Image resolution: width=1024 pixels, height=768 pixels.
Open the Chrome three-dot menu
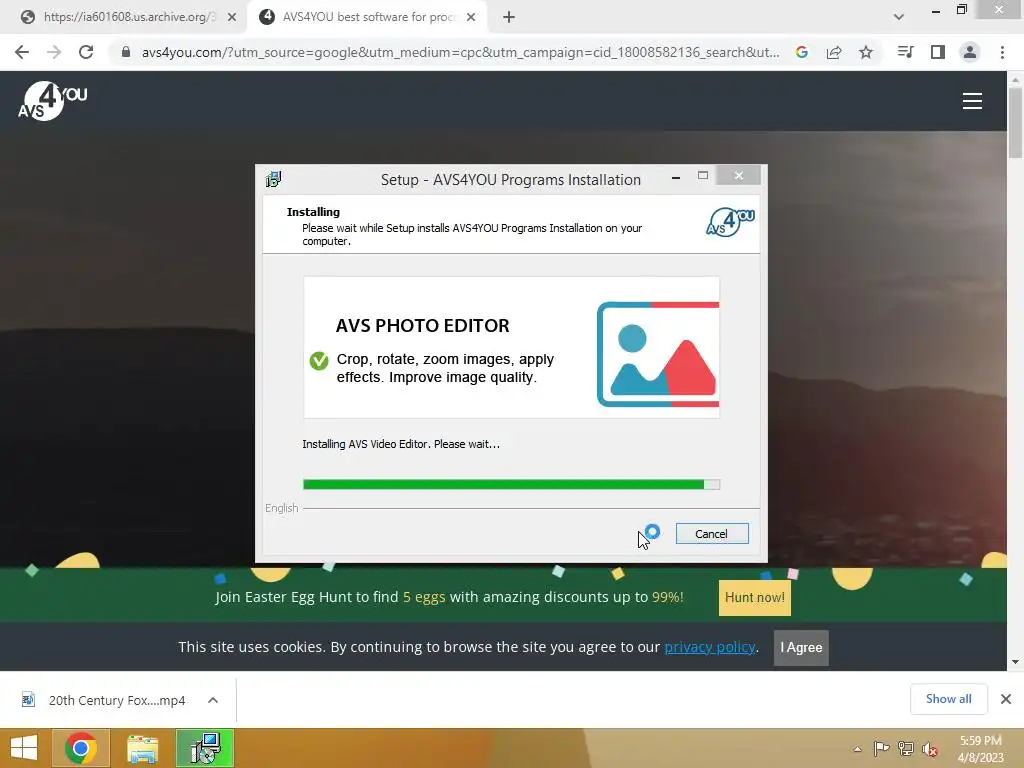[x=1002, y=52]
